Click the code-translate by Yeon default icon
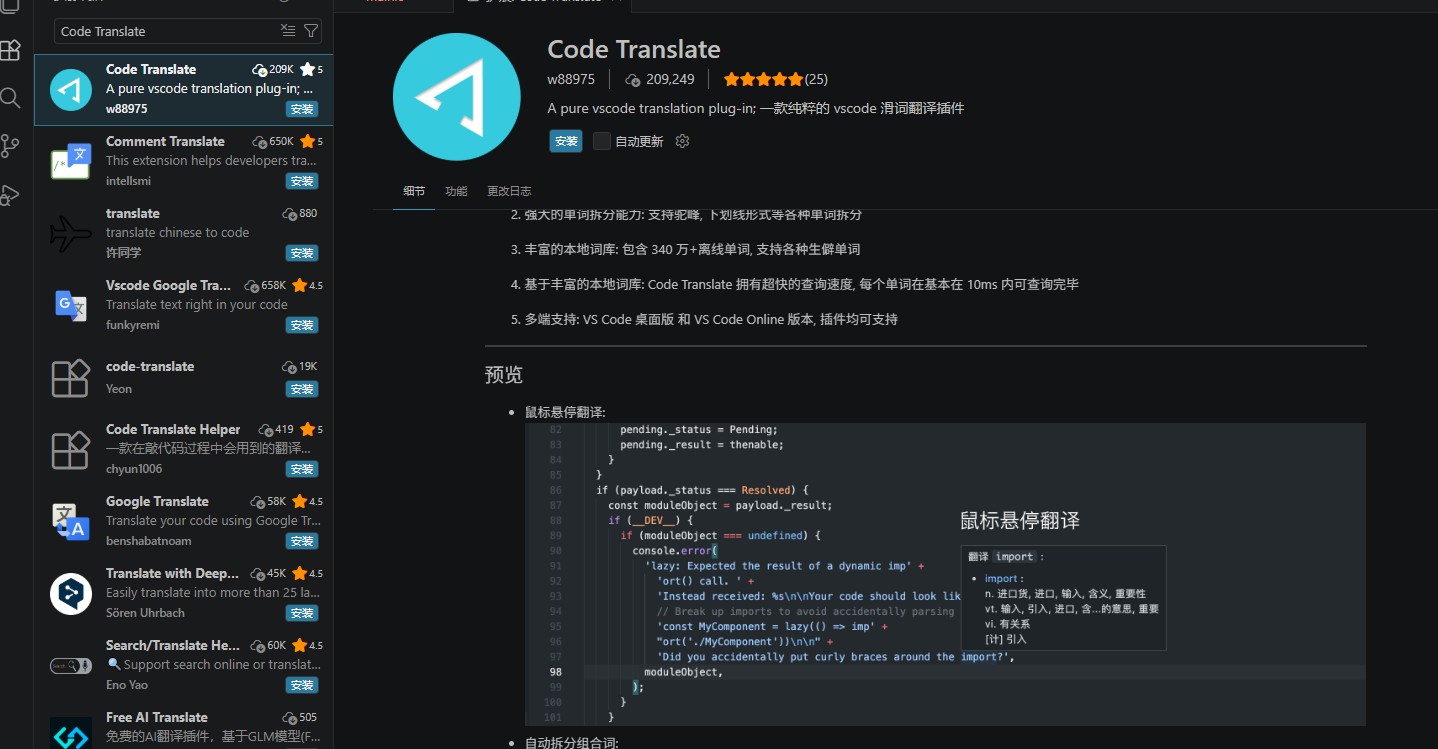1438x749 pixels. (71, 378)
